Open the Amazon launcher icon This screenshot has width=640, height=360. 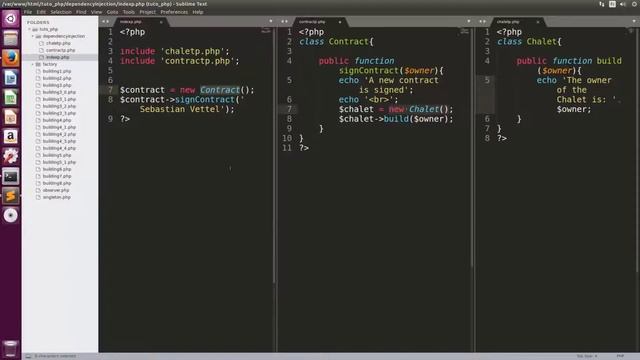point(11,136)
